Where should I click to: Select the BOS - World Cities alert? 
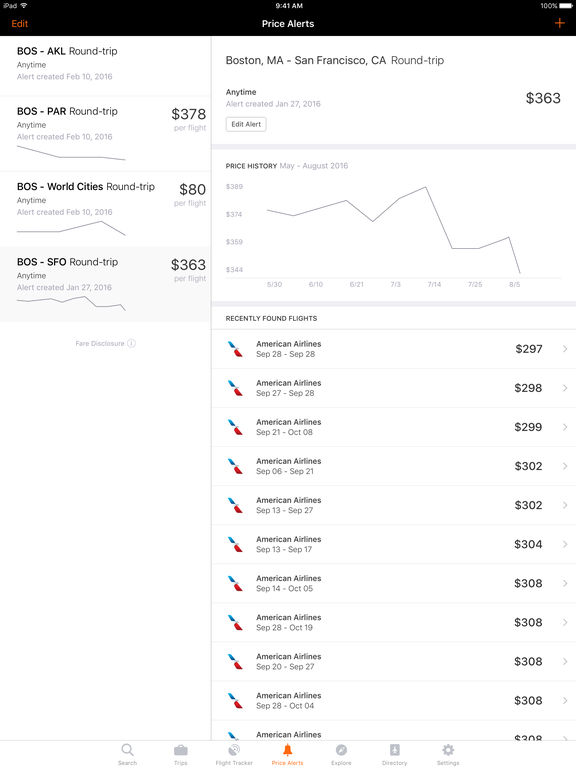click(x=105, y=209)
